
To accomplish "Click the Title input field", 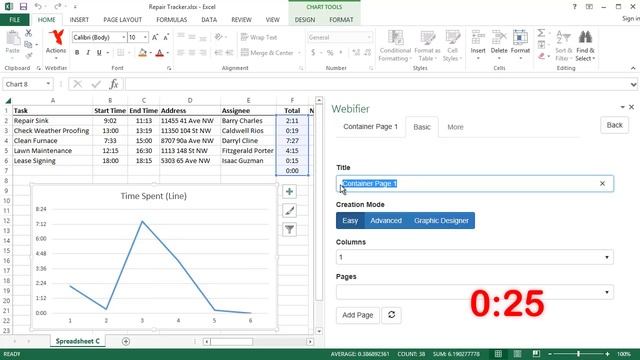I will (475, 184).
